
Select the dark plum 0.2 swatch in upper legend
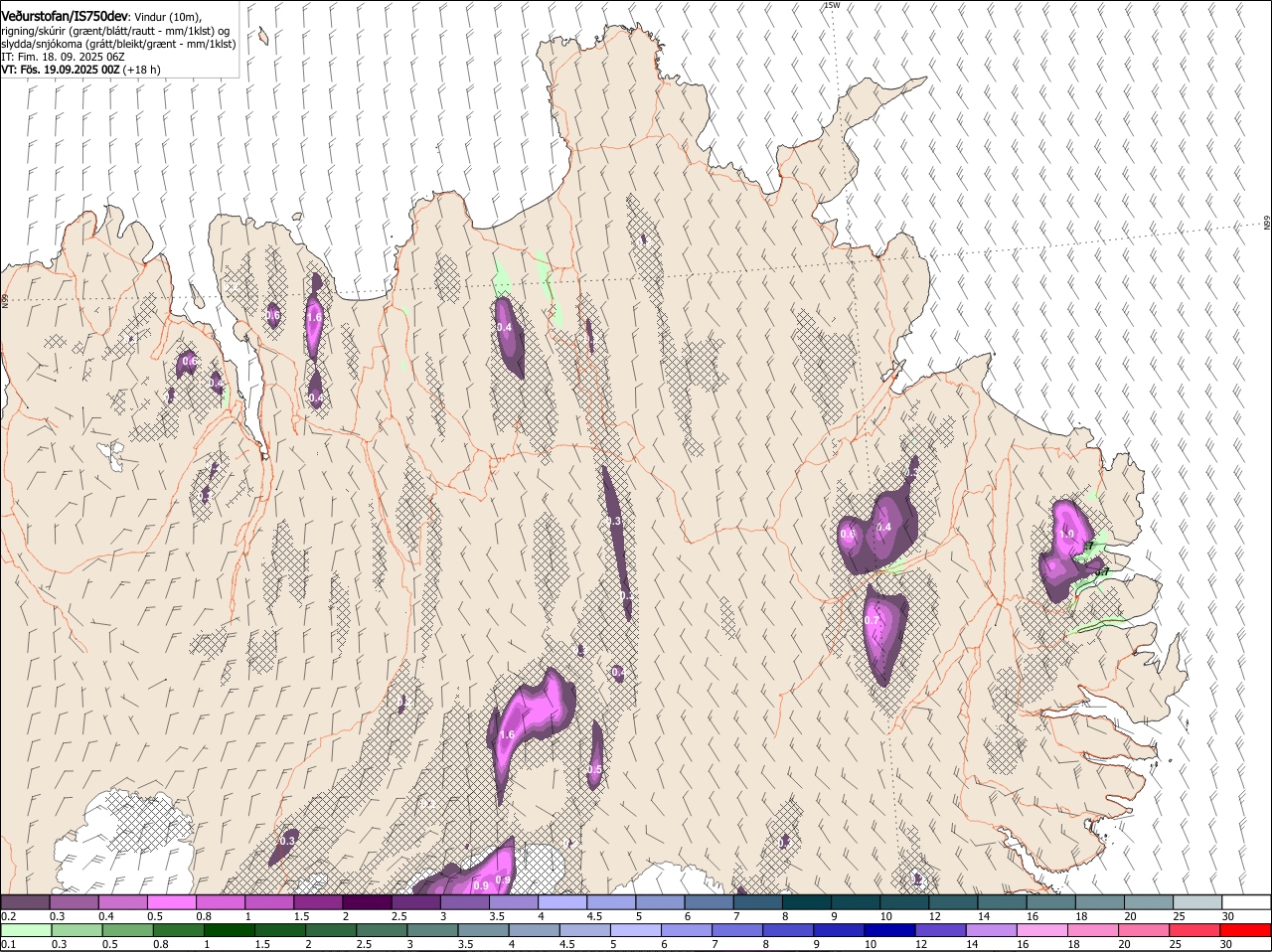pos(25,901)
